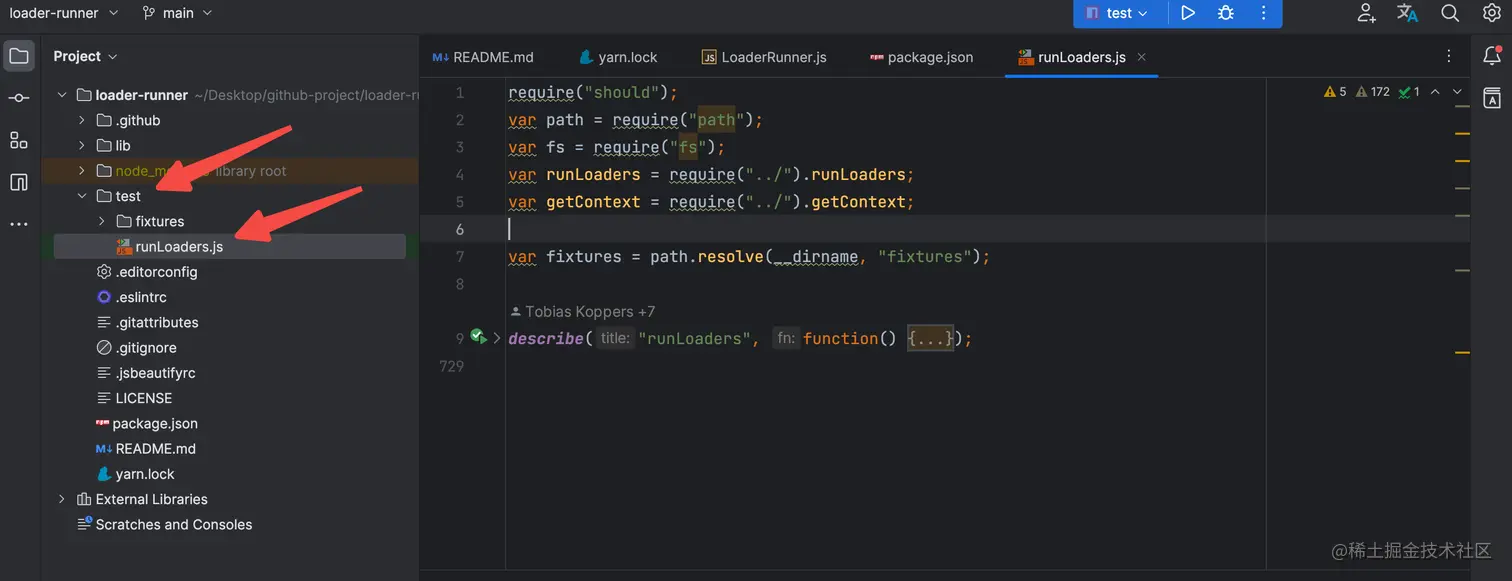
Task: Run the test configuration with play icon
Action: coord(1187,13)
